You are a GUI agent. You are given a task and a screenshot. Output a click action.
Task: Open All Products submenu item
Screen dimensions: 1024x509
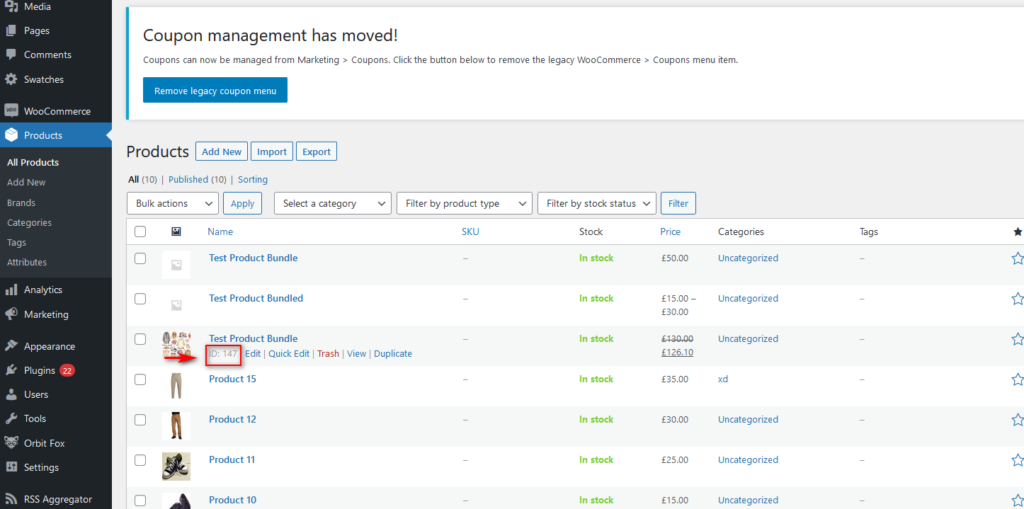[x=33, y=162]
